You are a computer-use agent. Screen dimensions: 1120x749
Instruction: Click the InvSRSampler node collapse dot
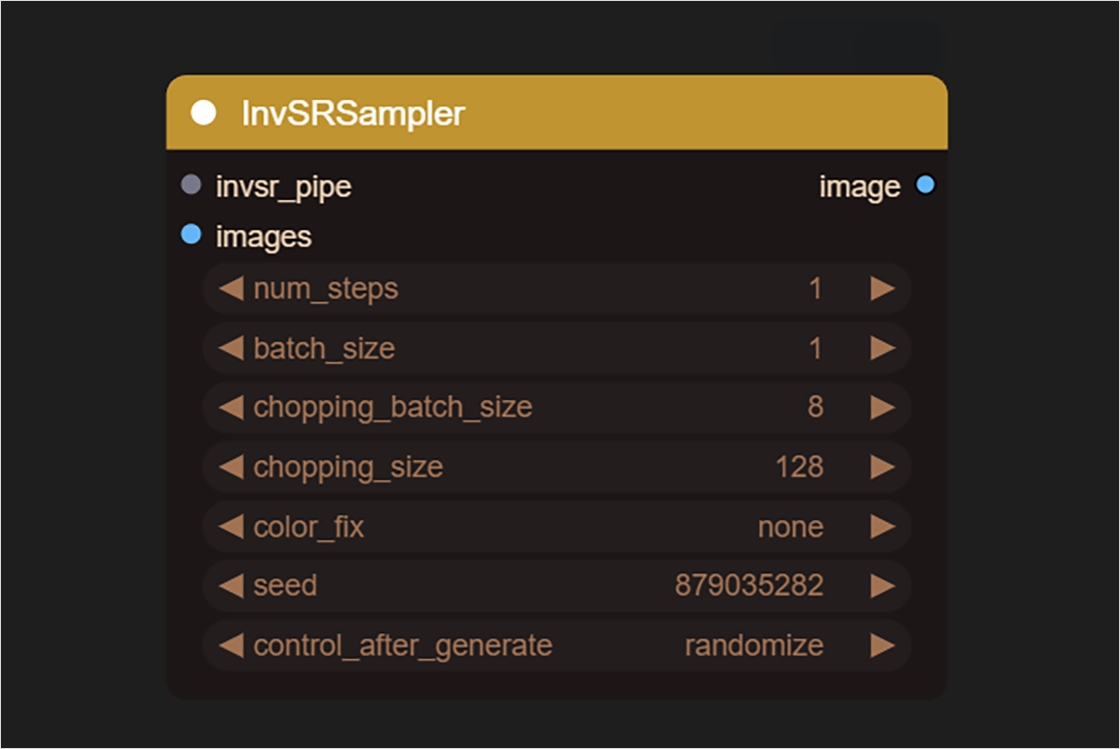203,113
